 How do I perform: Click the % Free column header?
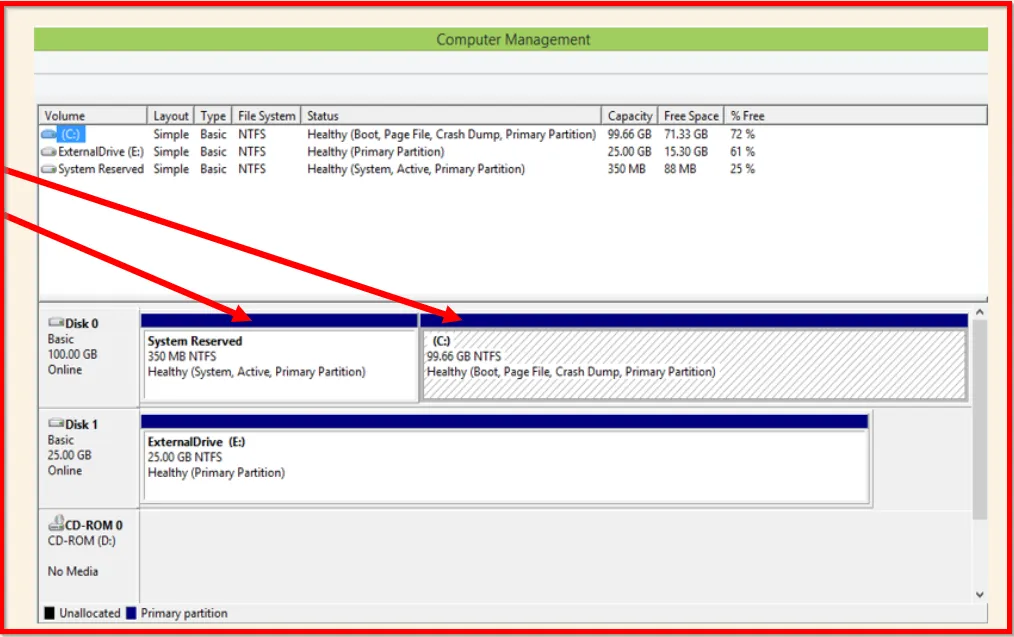tap(748, 116)
